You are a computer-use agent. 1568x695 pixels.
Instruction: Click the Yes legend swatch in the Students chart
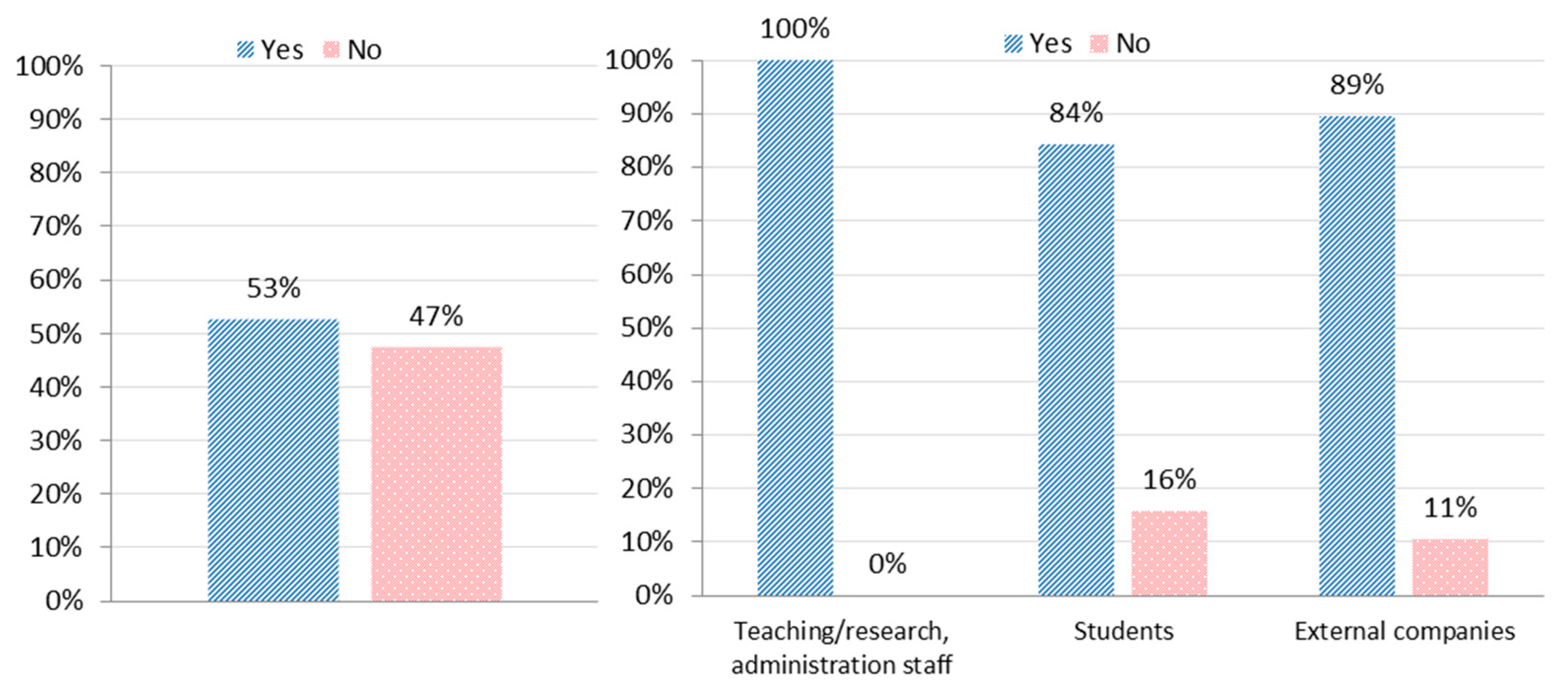pos(1013,44)
